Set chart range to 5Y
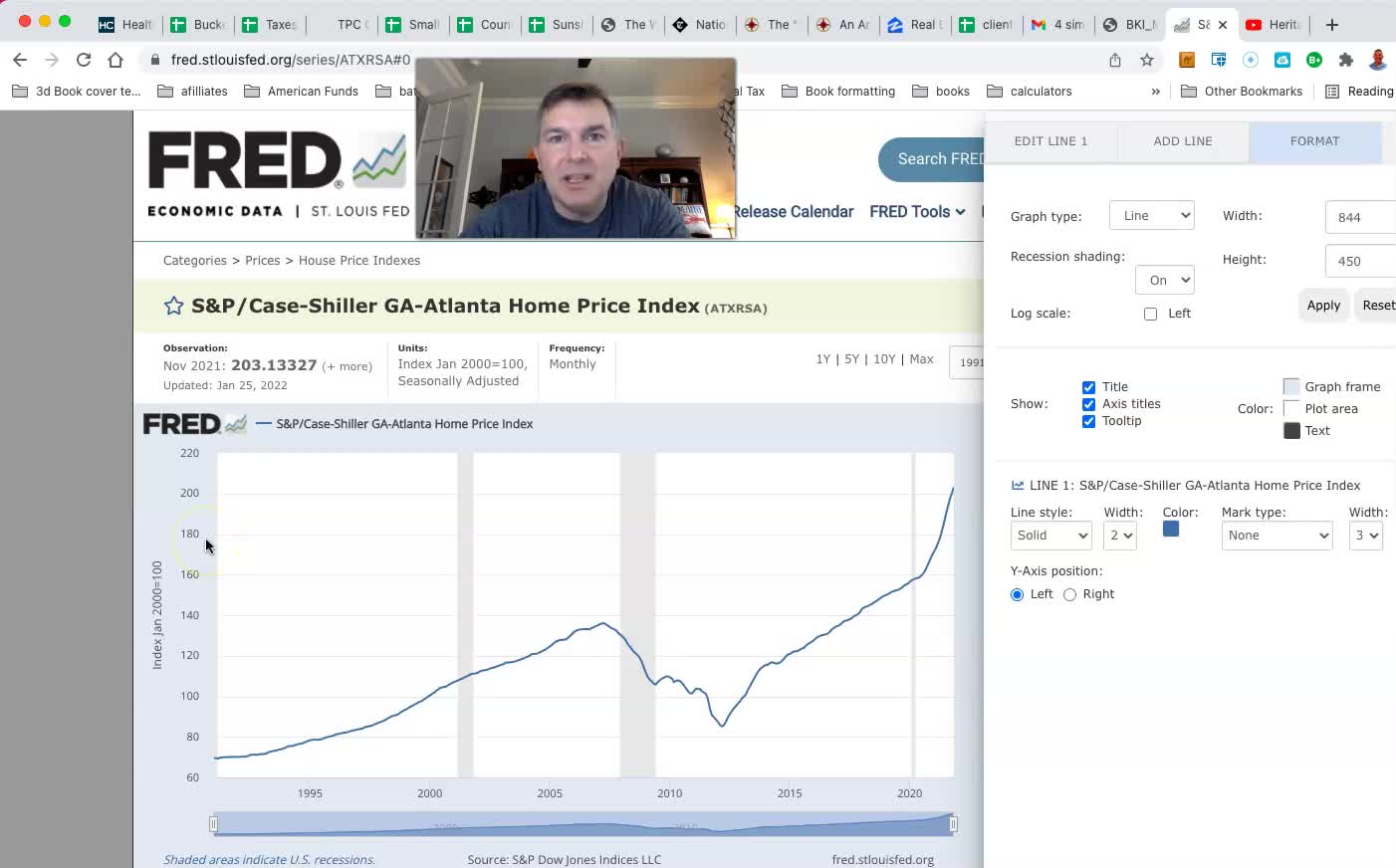This screenshot has width=1396, height=868. click(x=851, y=359)
